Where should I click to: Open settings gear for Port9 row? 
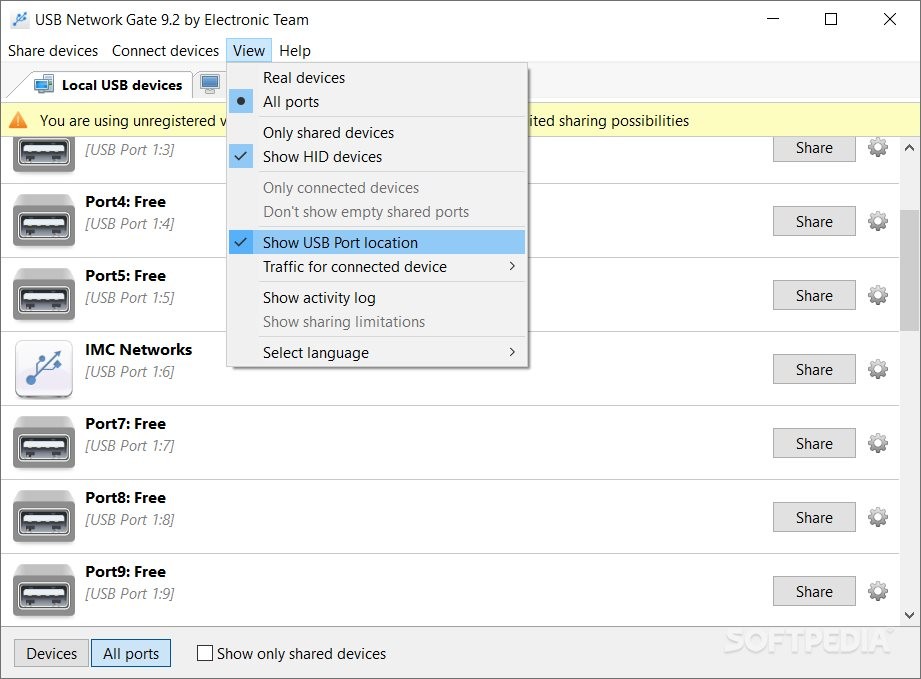click(878, 591)
